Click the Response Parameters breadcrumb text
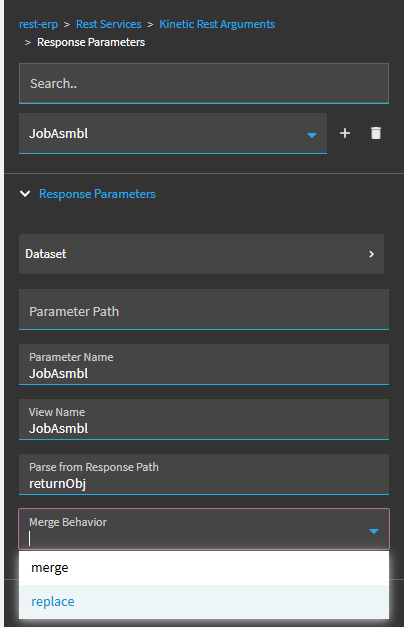 click(x=91, y=42)
